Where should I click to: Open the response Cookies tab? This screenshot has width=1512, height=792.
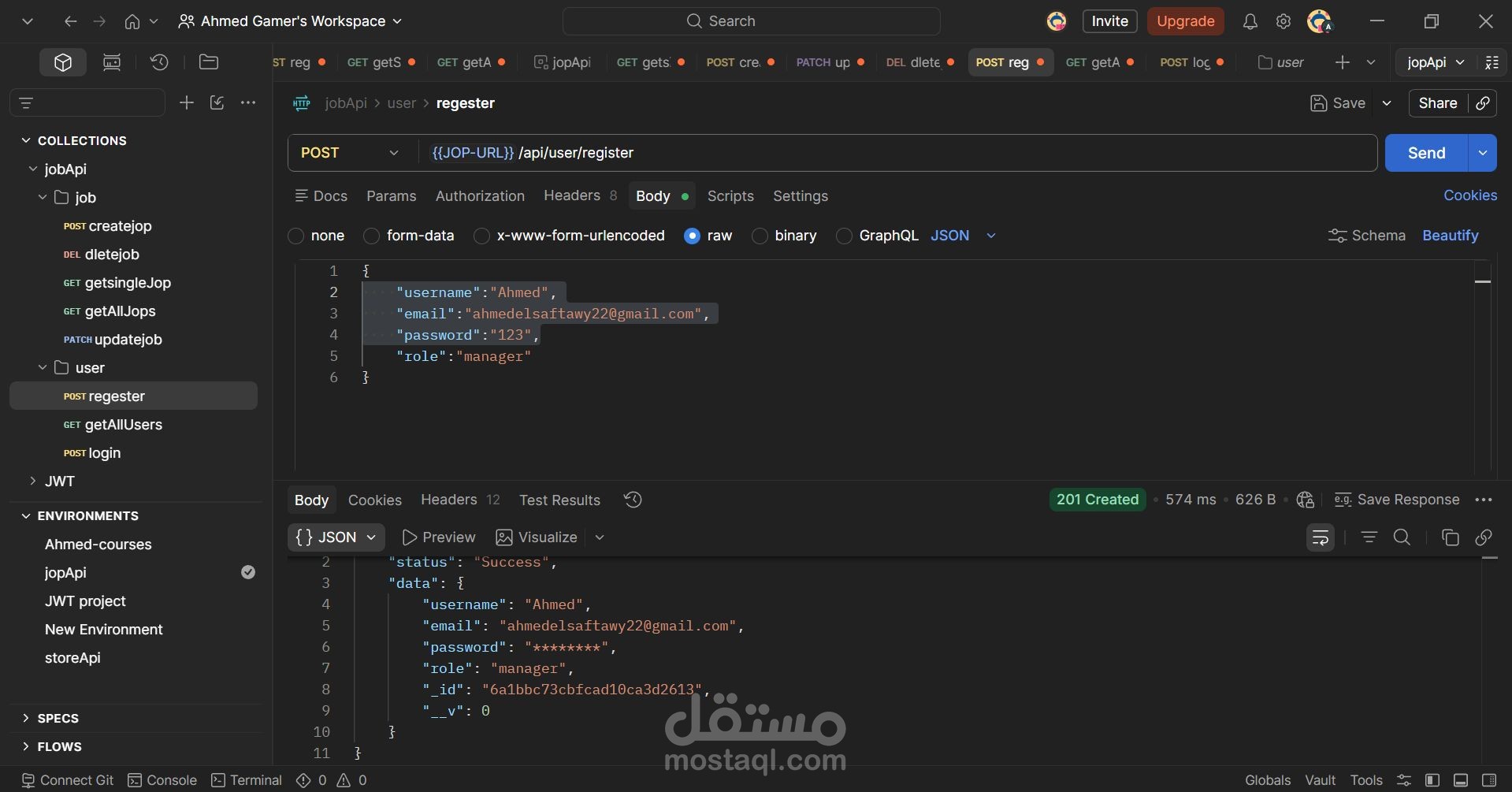(x=375, y=500)
